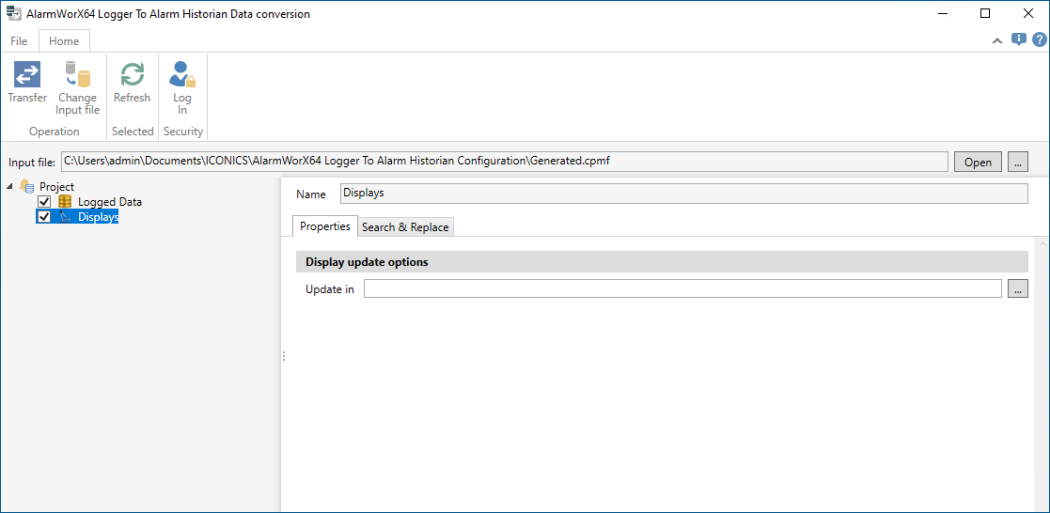Screen dimensions: 1050x513
Task: Collapse the ribbon with the chevron
Action: (997, 41)
